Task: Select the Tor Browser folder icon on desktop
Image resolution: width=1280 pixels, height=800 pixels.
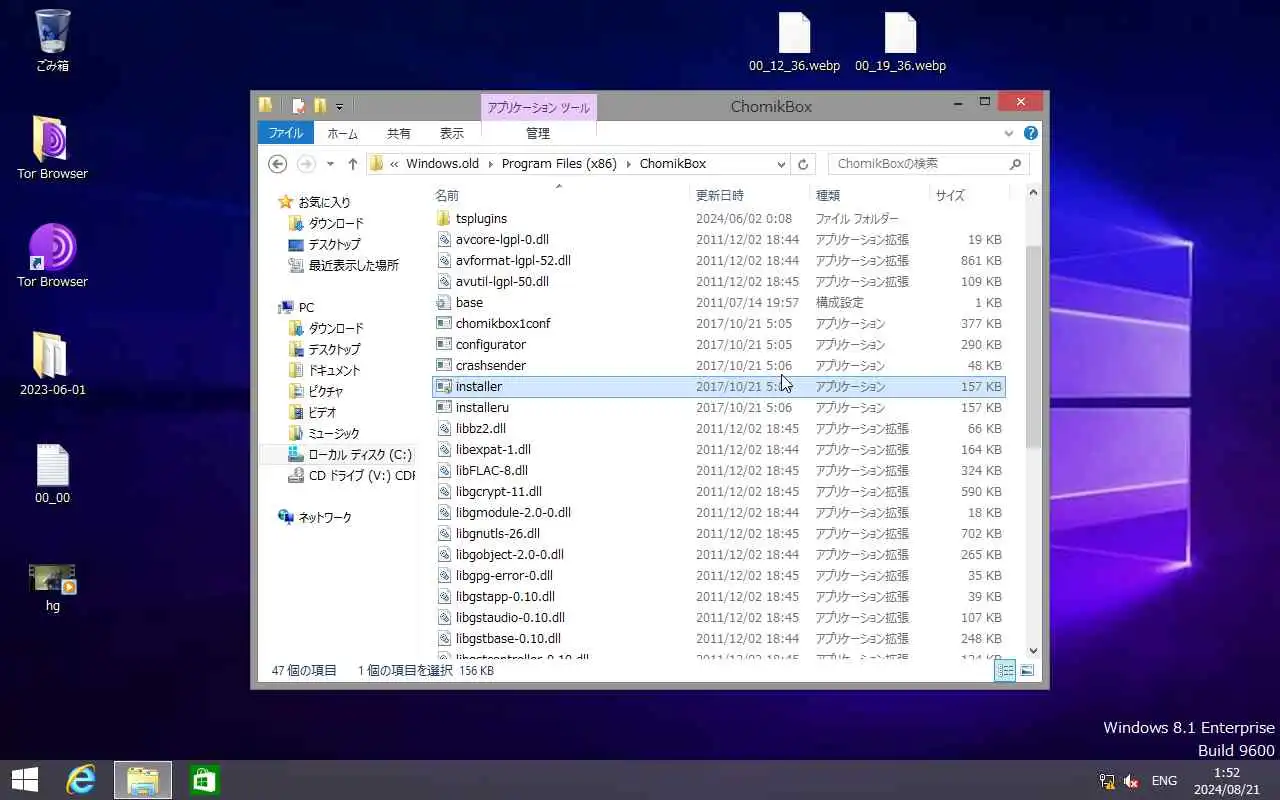Action: pyautogui.click(x=52, y=148)
